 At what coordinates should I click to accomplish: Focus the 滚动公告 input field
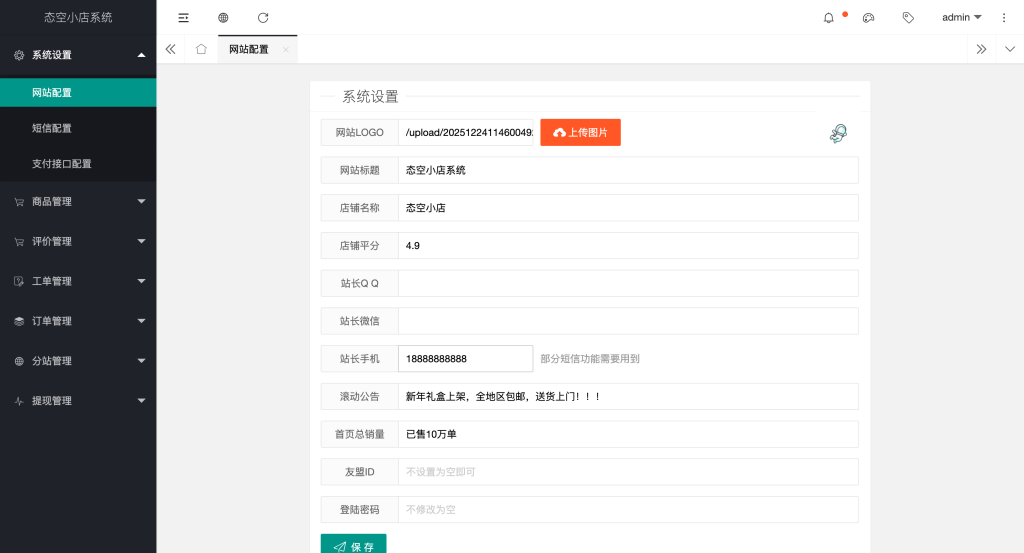coord(628,397)
